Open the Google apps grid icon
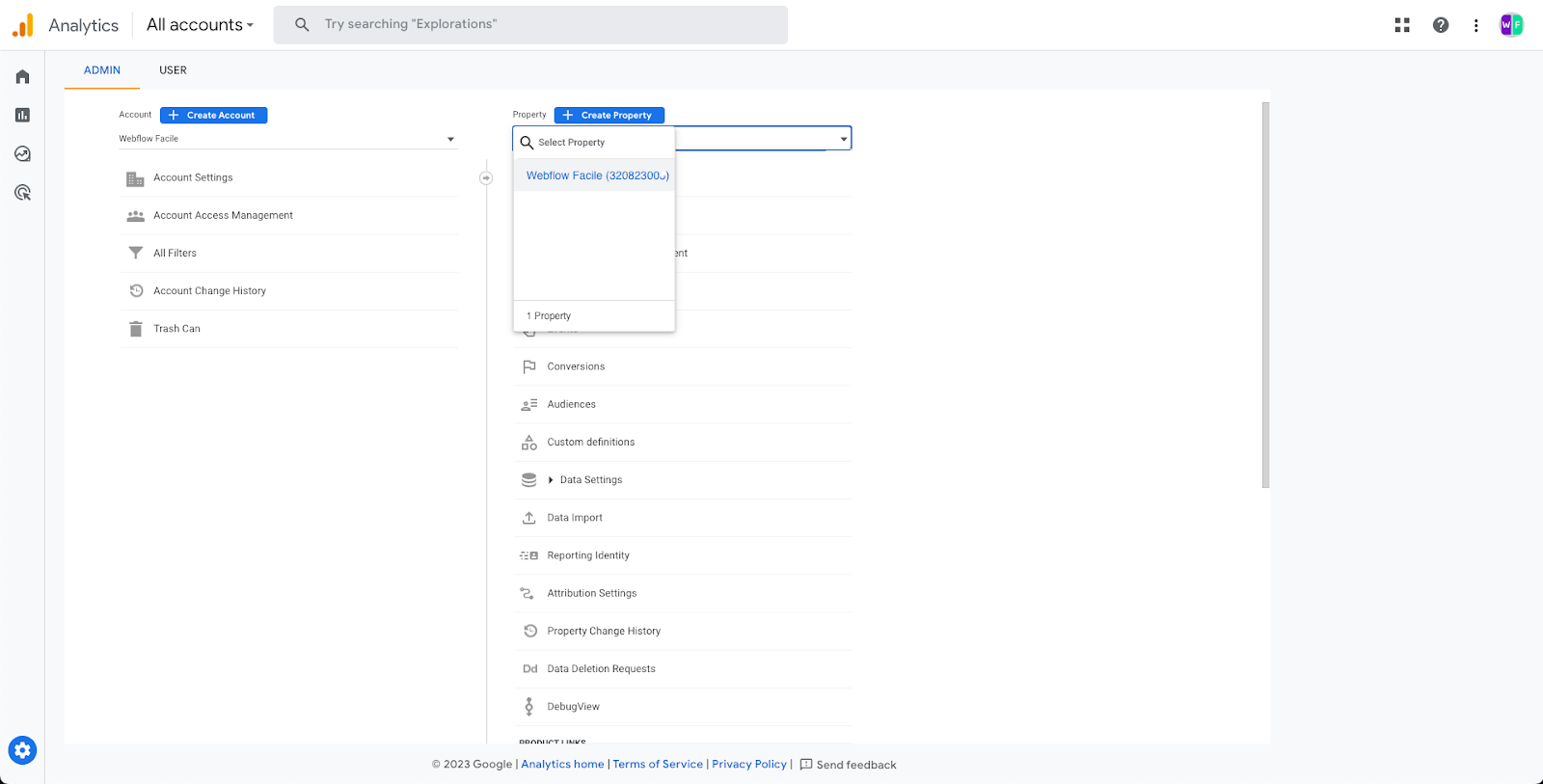 point(1402,25)
